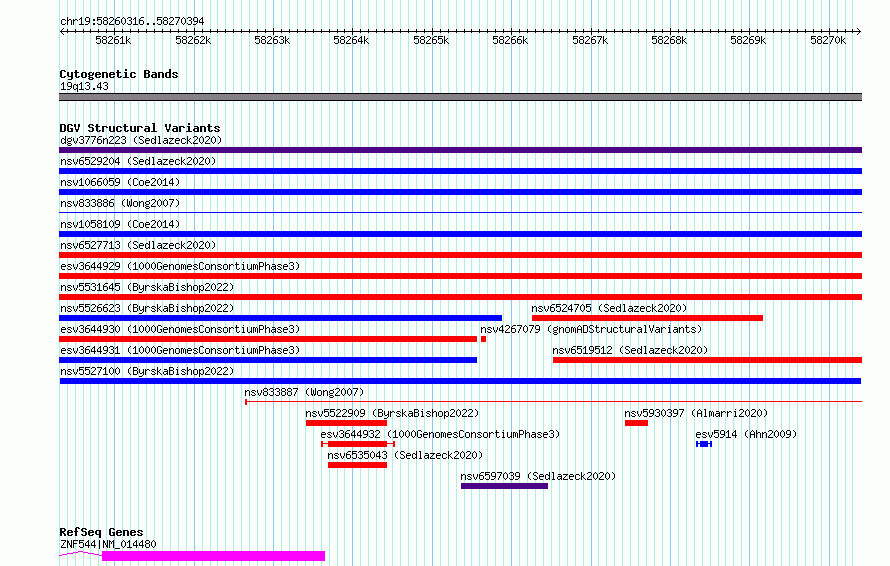Click the 58263k ruler mark
Image resolution: width=890 pixels, height=566 pixels.
pyautogui.click(x=272, y=40)
